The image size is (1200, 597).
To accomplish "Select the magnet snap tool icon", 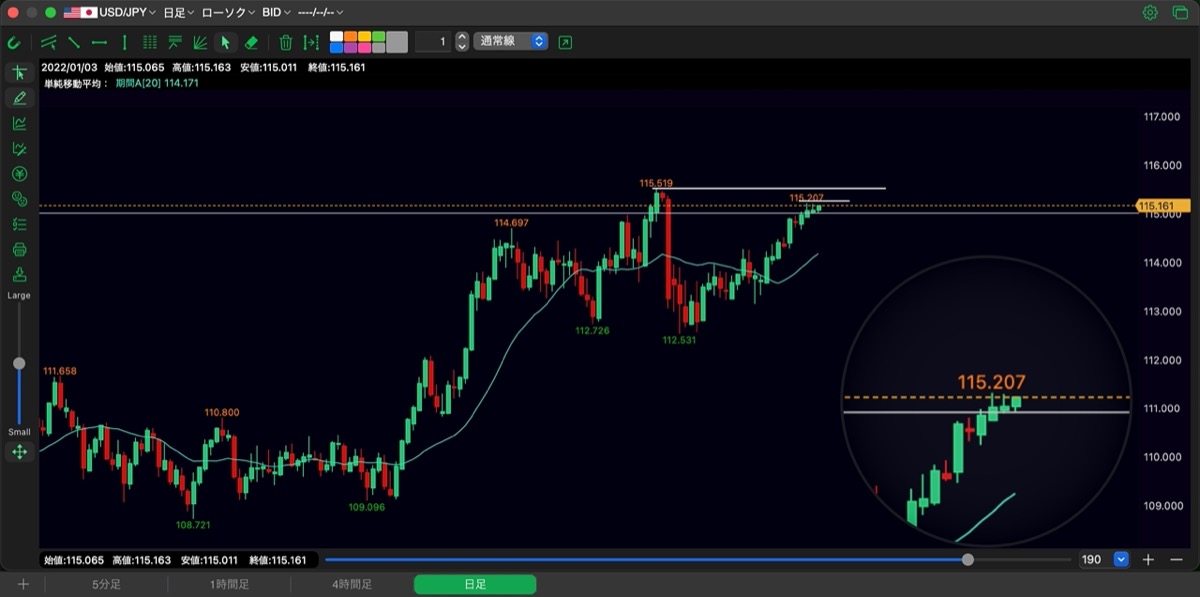I will click(14, 42).
